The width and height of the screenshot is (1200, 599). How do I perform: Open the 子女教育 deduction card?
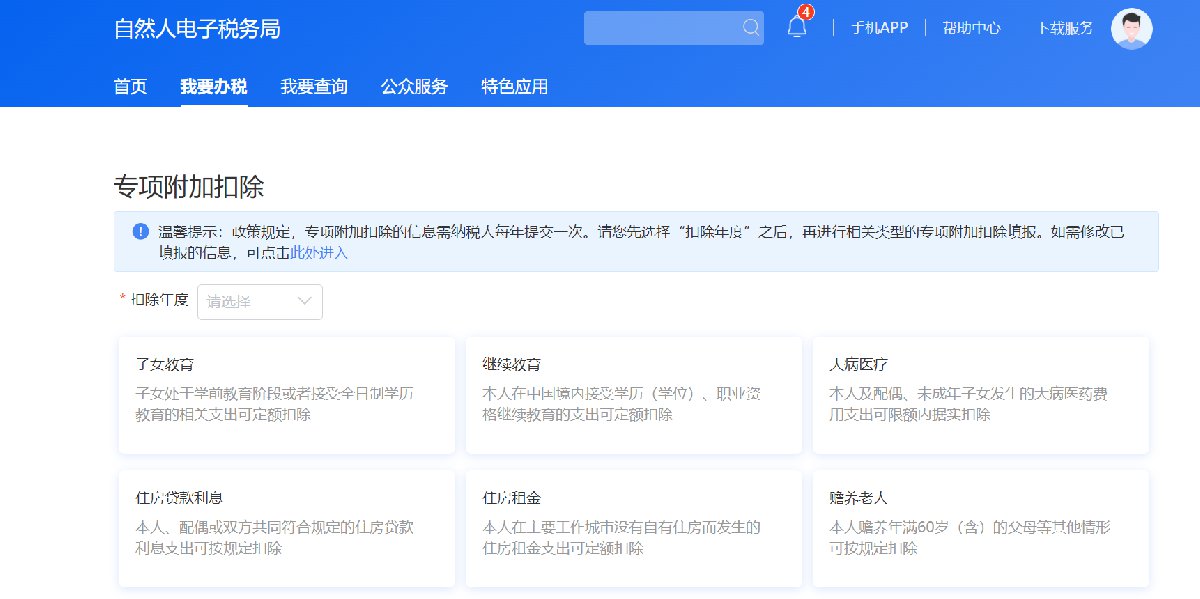click(287, 395)
